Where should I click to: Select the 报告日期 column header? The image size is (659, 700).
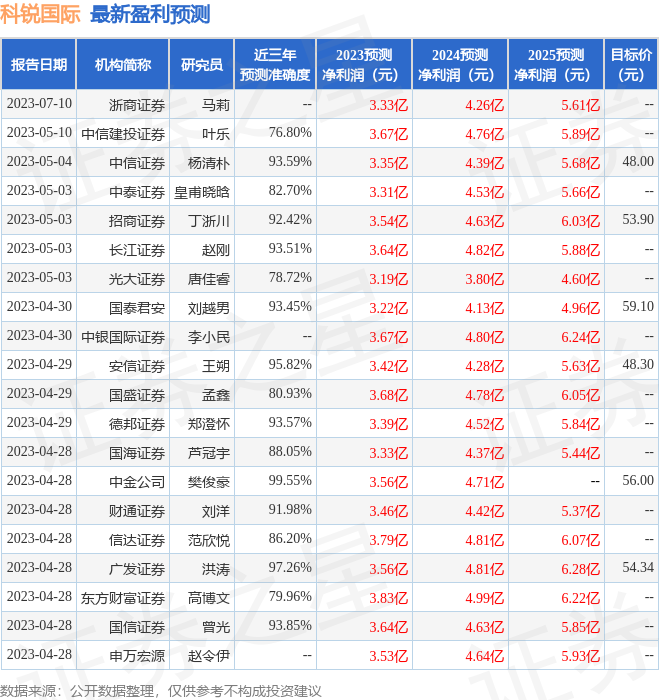tap(39, 65)
